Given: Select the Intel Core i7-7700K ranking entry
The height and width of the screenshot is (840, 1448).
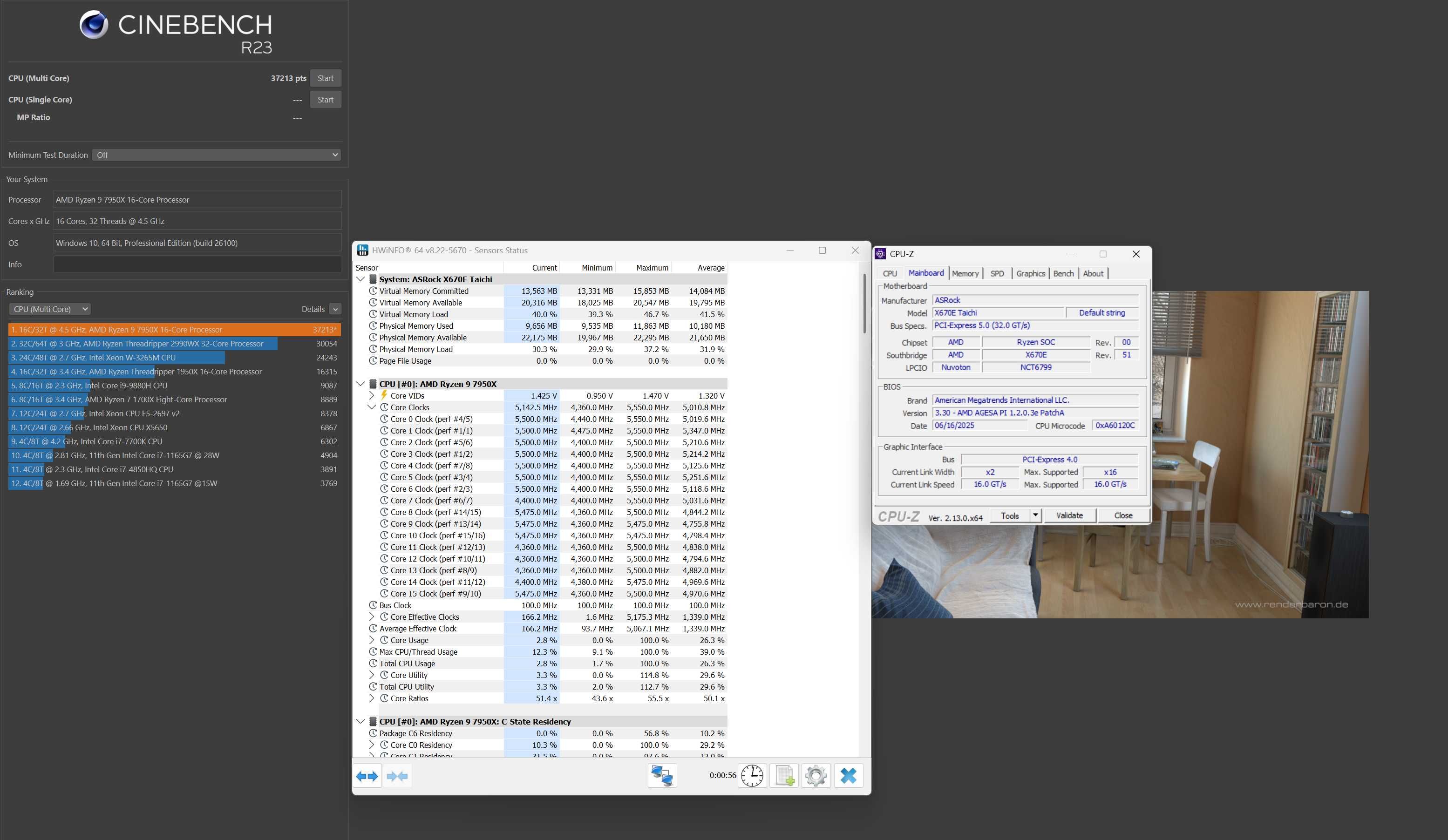Looking at the screenshot, I should coord(175,441).
